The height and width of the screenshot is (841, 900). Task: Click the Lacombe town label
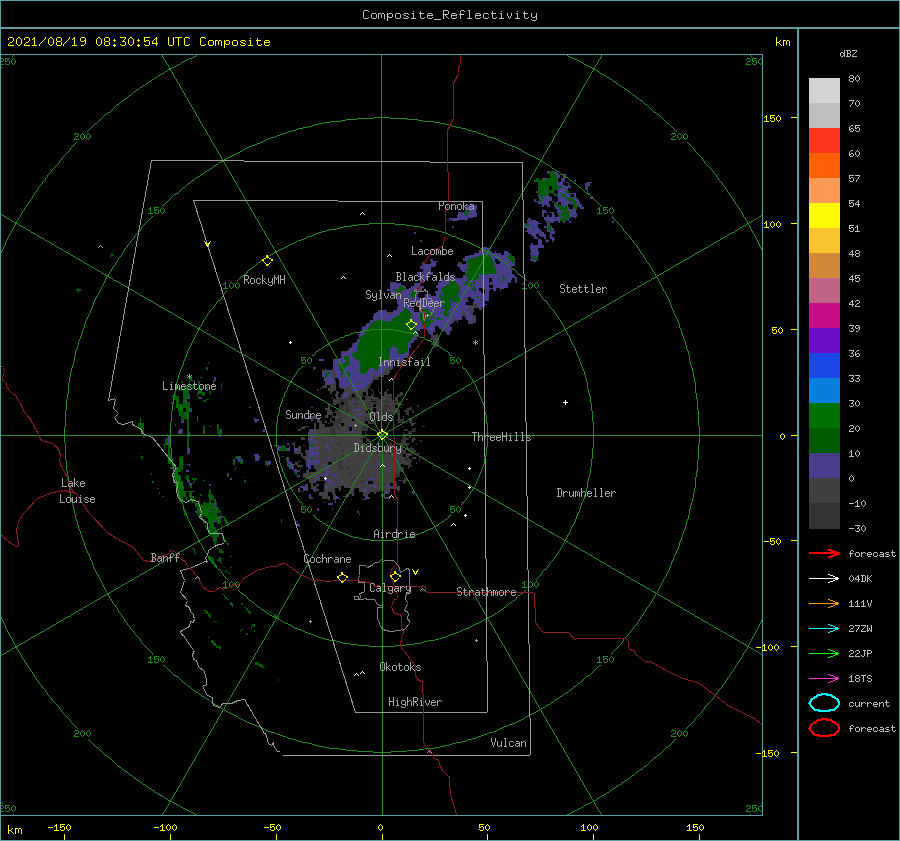pos(432,251)
